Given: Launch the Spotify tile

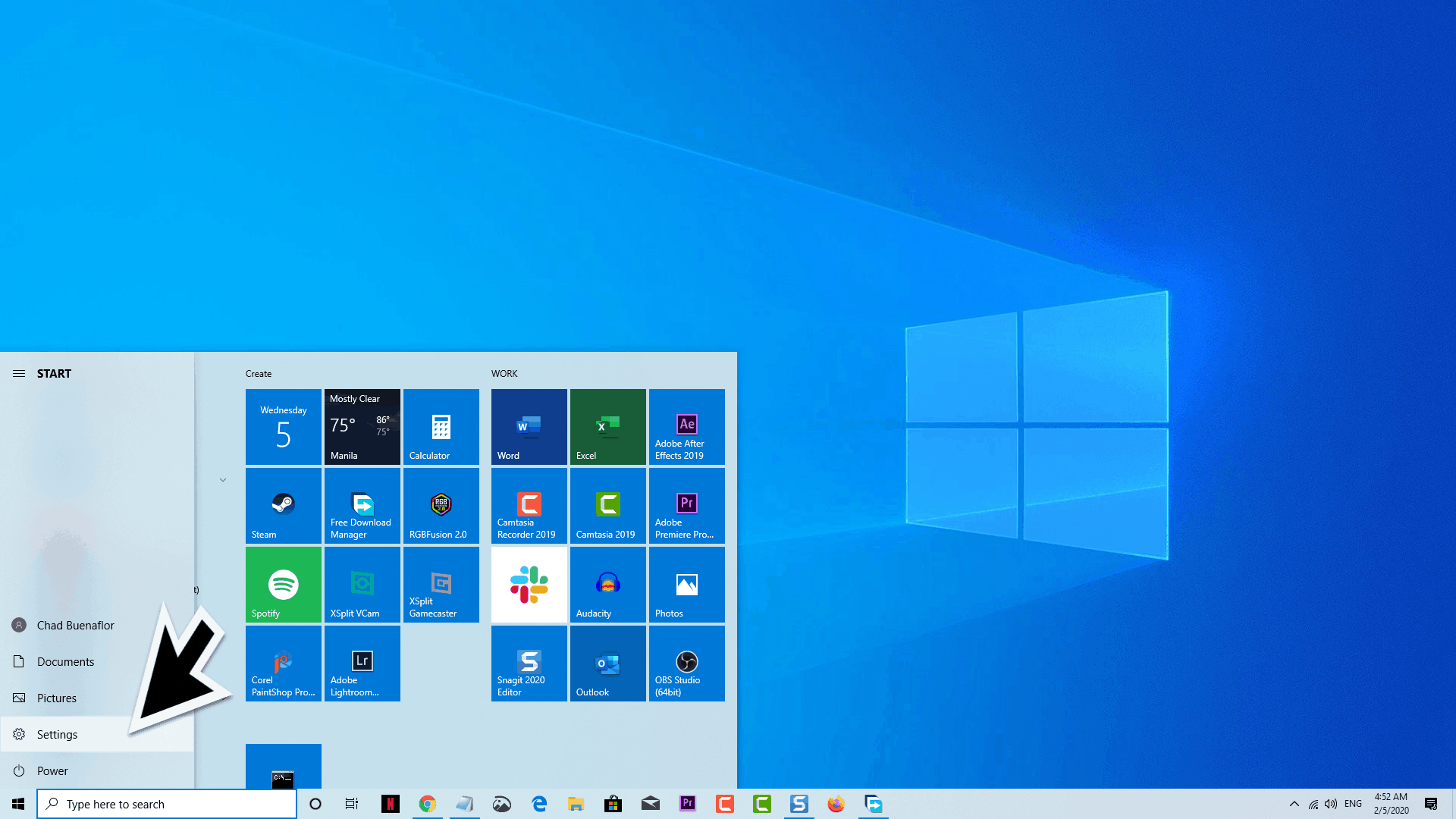Looking at the screenshot, I should pyautogui.click(x=283, y=585).
